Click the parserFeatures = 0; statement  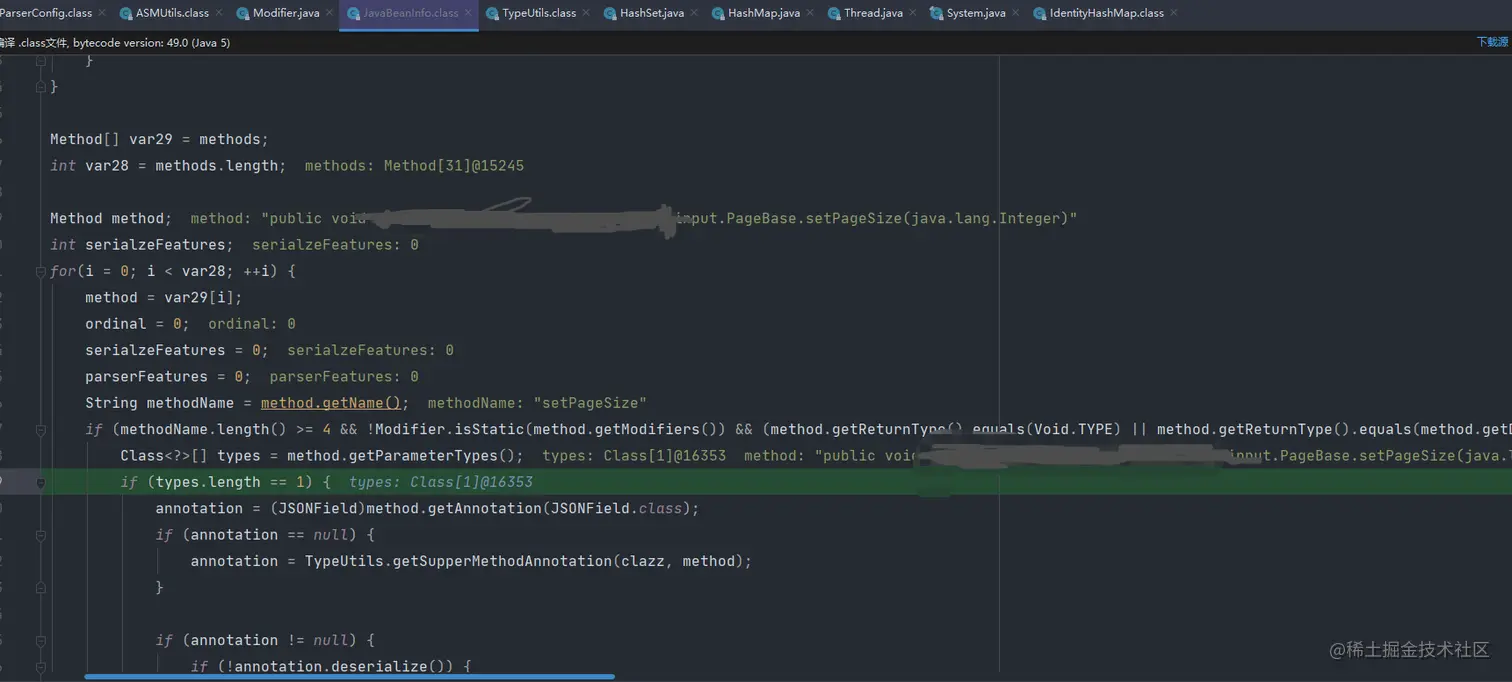pyautogui.click(x=168, y=377)
